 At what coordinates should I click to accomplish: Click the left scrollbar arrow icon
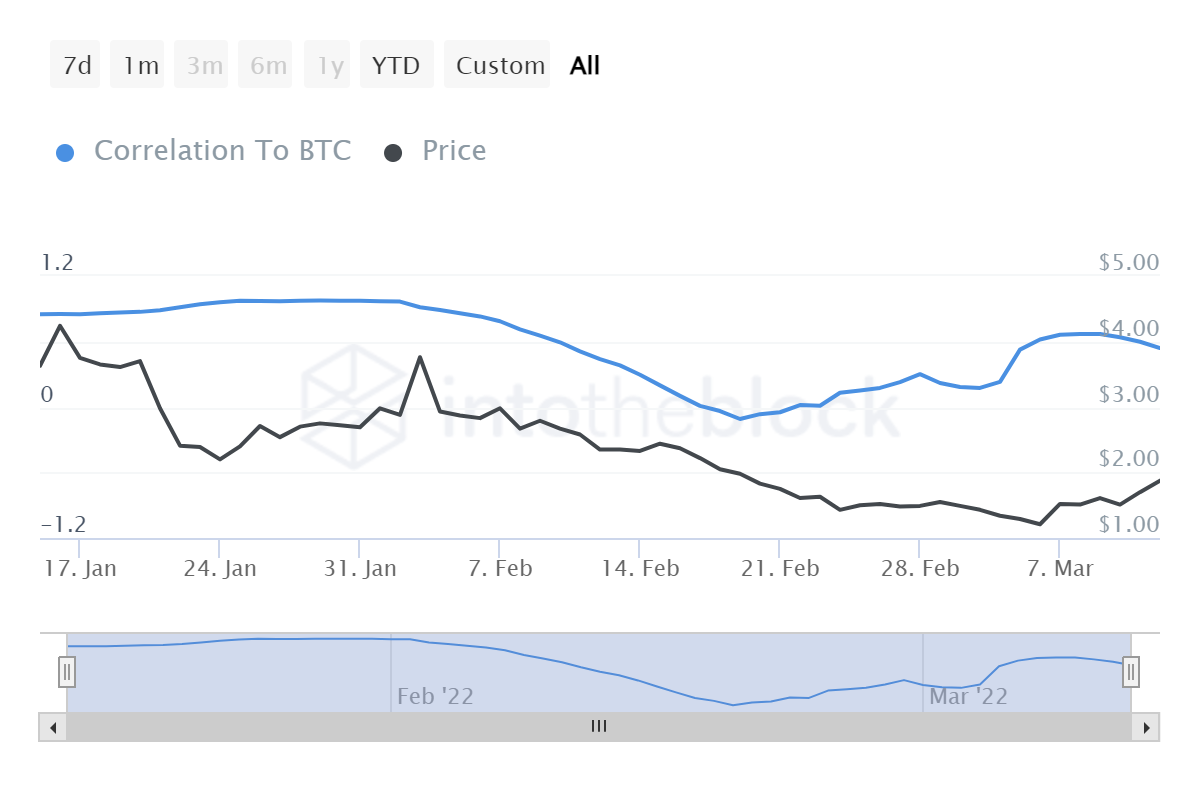click(51, 727)
